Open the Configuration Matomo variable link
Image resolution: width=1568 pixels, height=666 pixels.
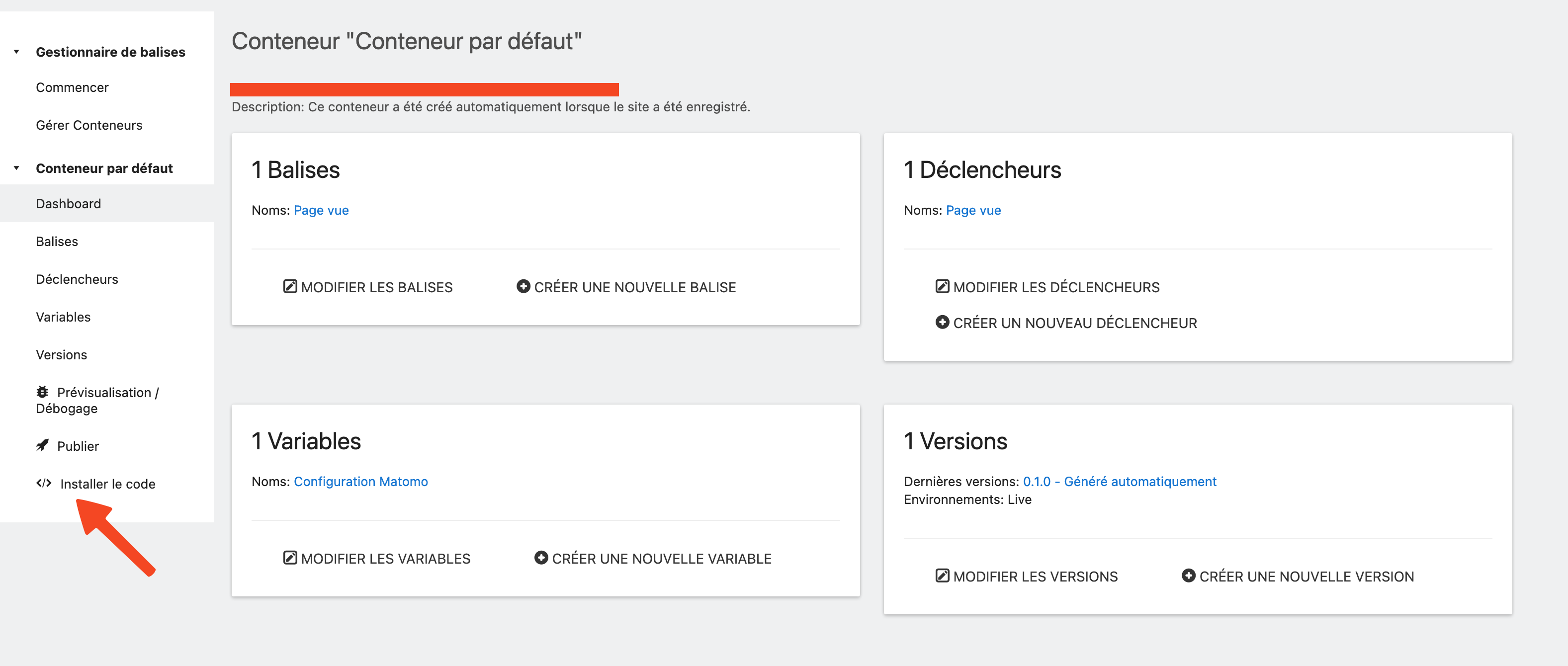point(360,481)
